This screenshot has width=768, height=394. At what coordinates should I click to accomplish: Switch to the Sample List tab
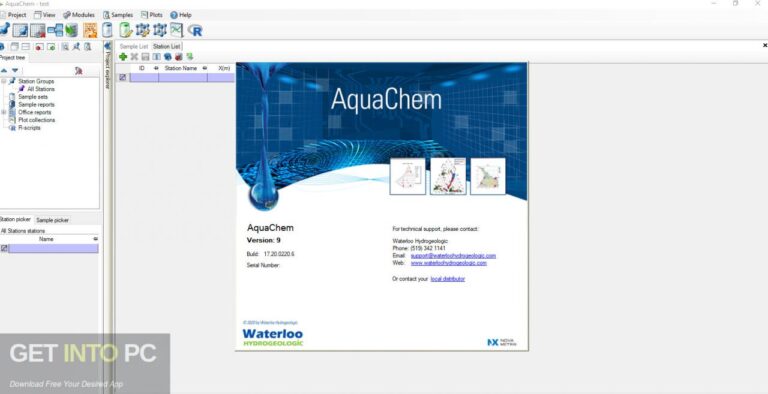[134, 46]
